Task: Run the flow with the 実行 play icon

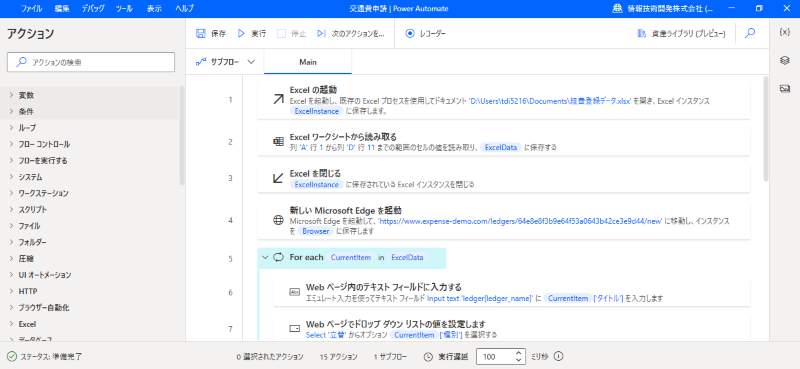Action: (x=242, y=34)
